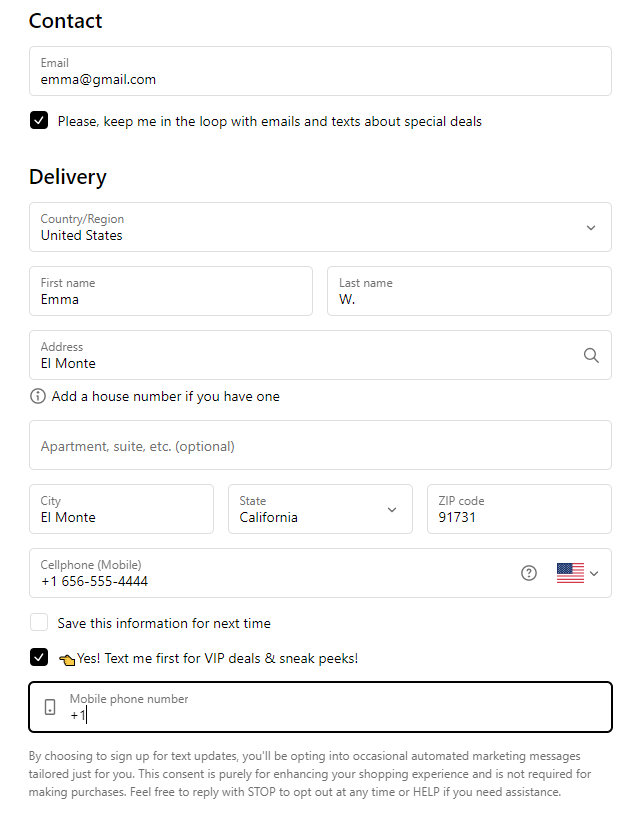Viewport: 644px width, 822px height.
Task: Click the pointing hand emoji icon
Action: pyautogui.click(x=67, y=659)
